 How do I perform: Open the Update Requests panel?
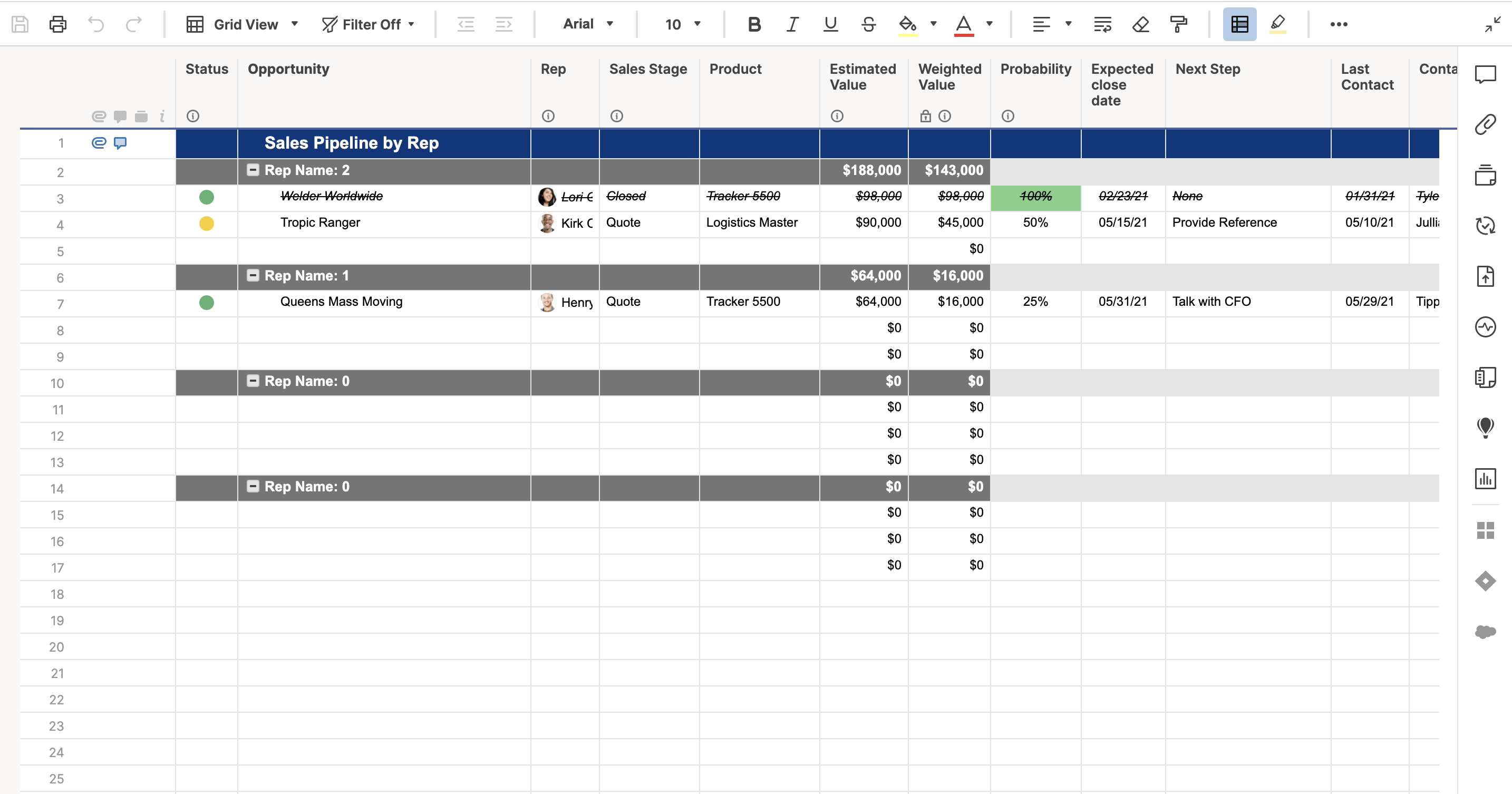pos(1486,225)
